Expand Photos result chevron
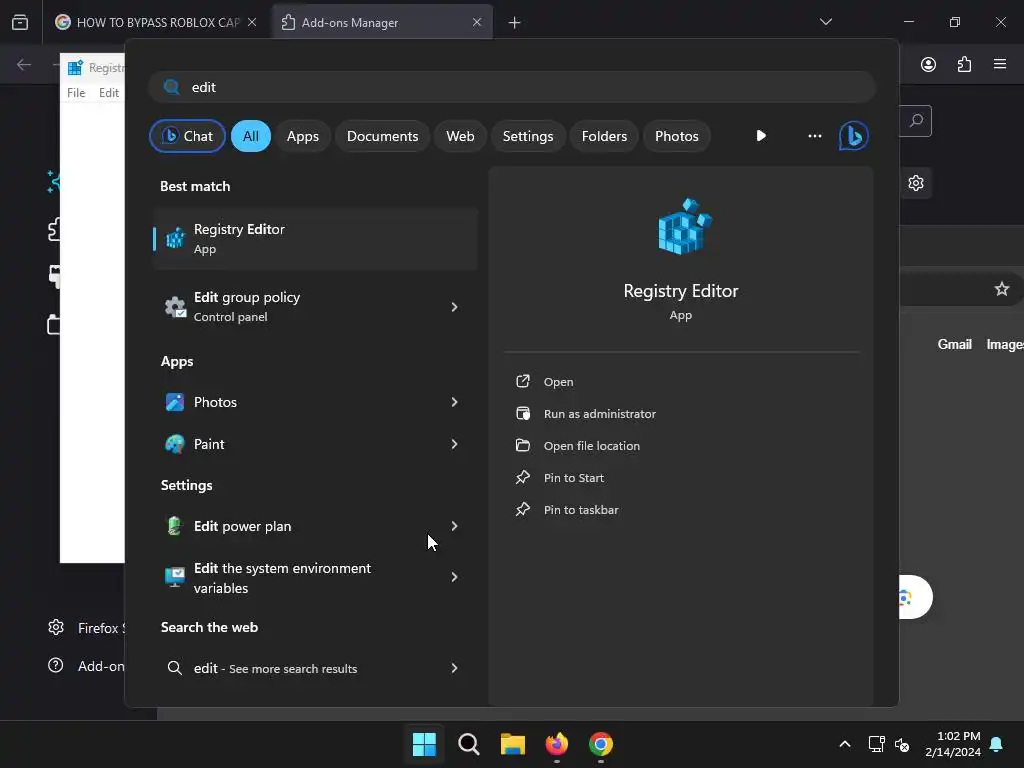The width and height of the screenshot is (1024, 768). point(455,402)
